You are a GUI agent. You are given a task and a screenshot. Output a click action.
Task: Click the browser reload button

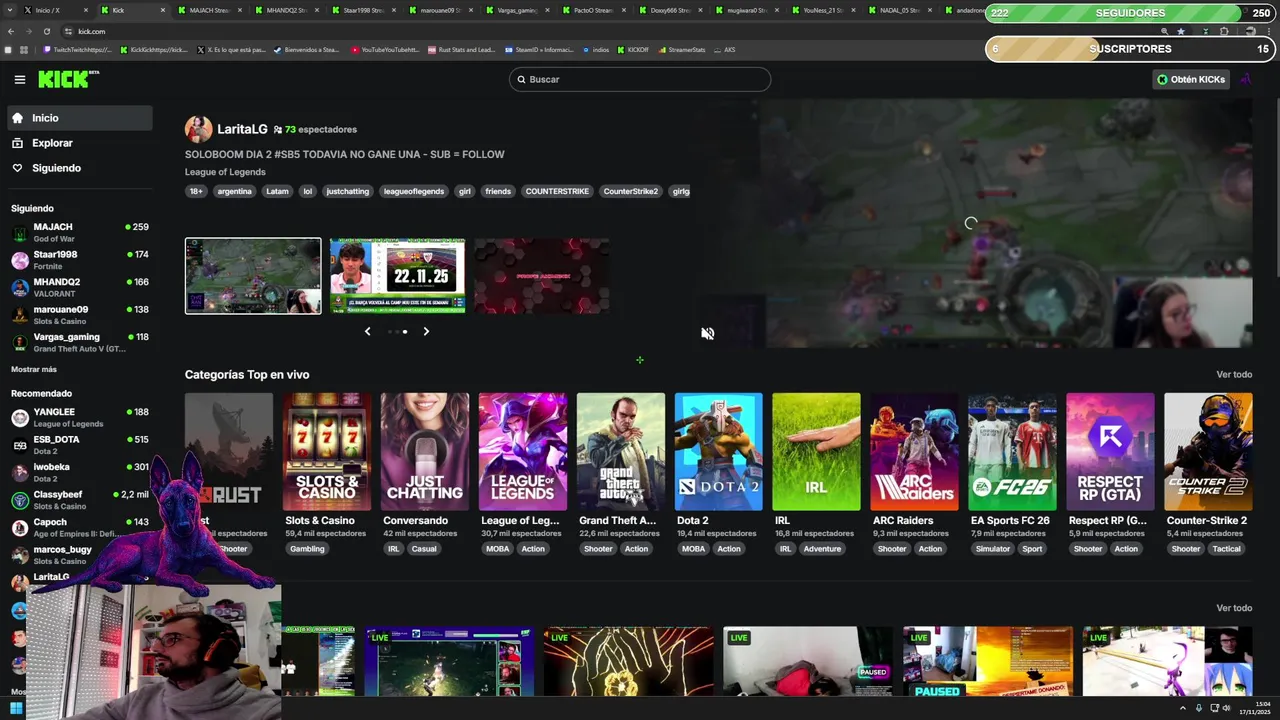(46, 31)
